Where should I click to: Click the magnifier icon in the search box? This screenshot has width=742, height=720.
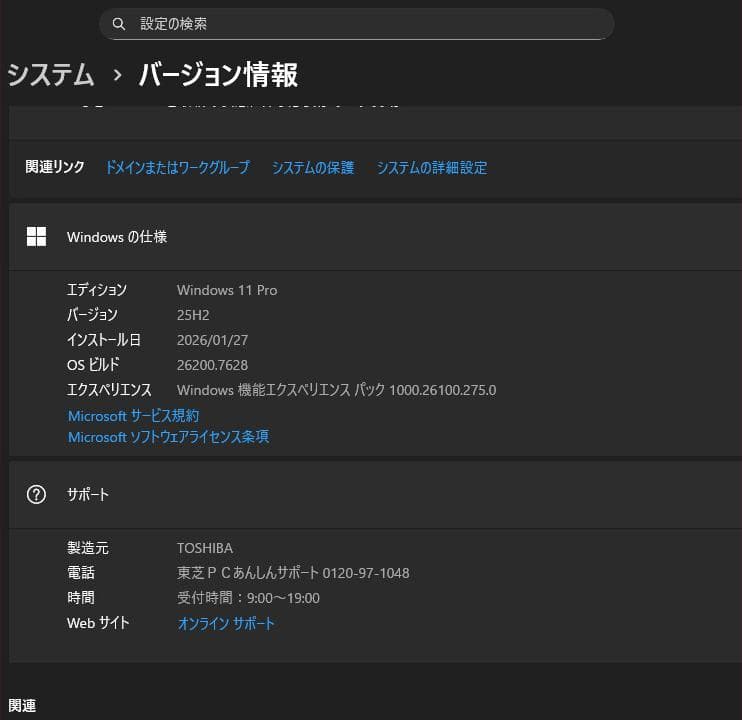coord(119,24)
